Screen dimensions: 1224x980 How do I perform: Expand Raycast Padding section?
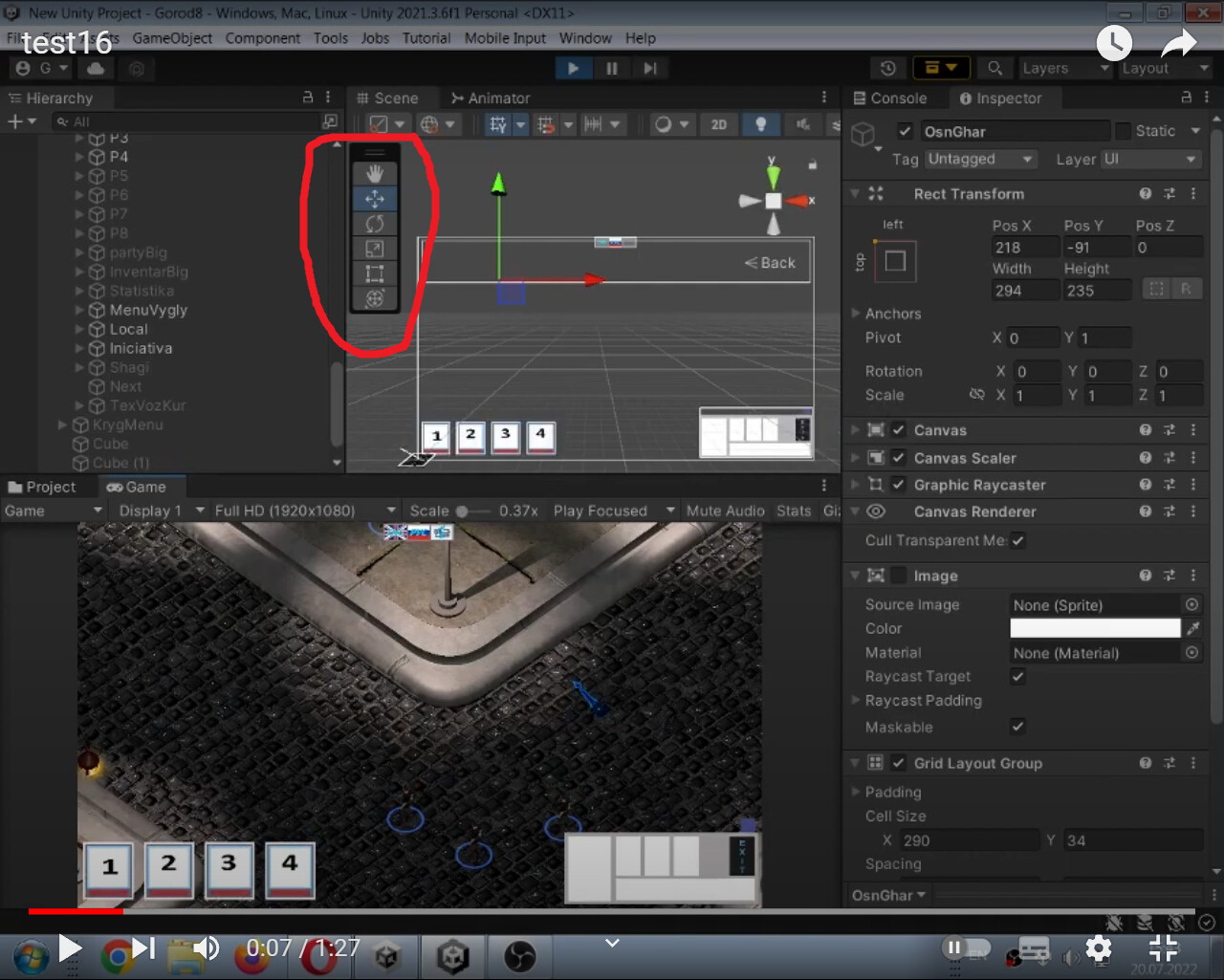(x=856, y=700)
